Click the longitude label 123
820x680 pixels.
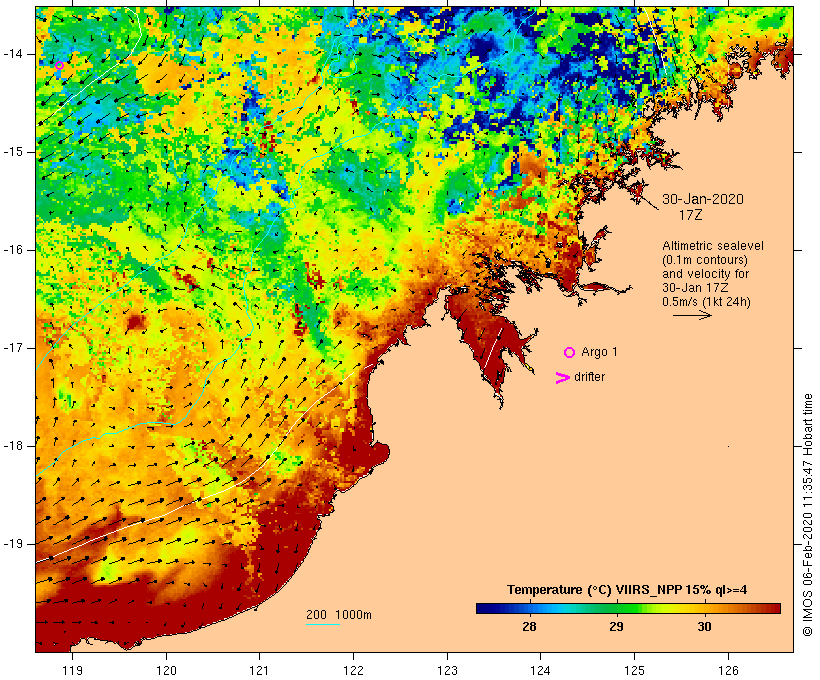(447, 670)
